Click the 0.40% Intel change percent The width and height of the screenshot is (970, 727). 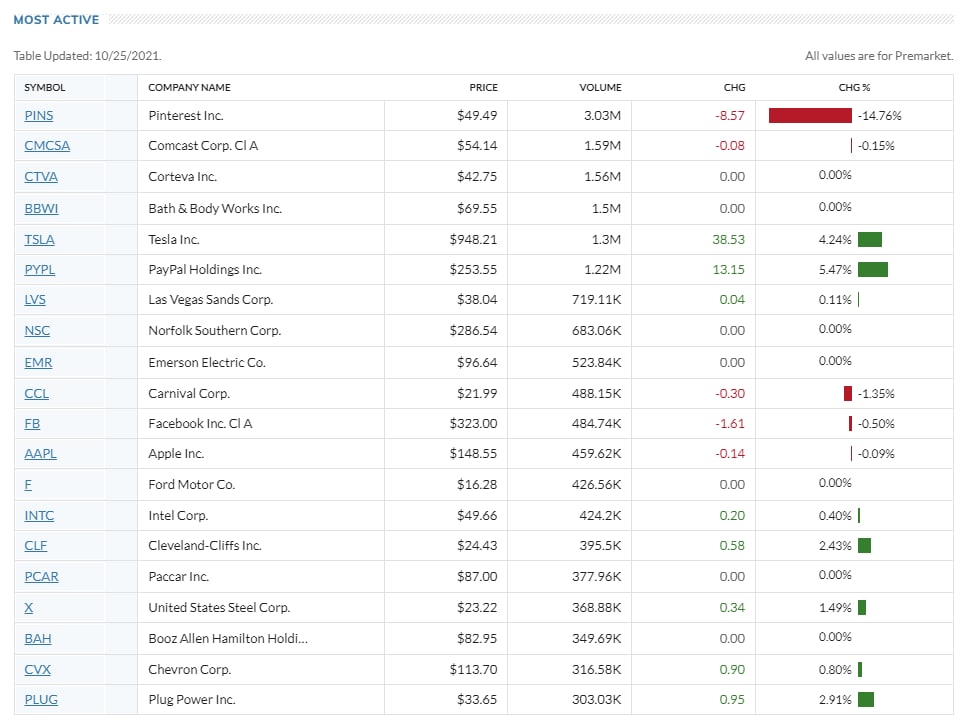835,515
